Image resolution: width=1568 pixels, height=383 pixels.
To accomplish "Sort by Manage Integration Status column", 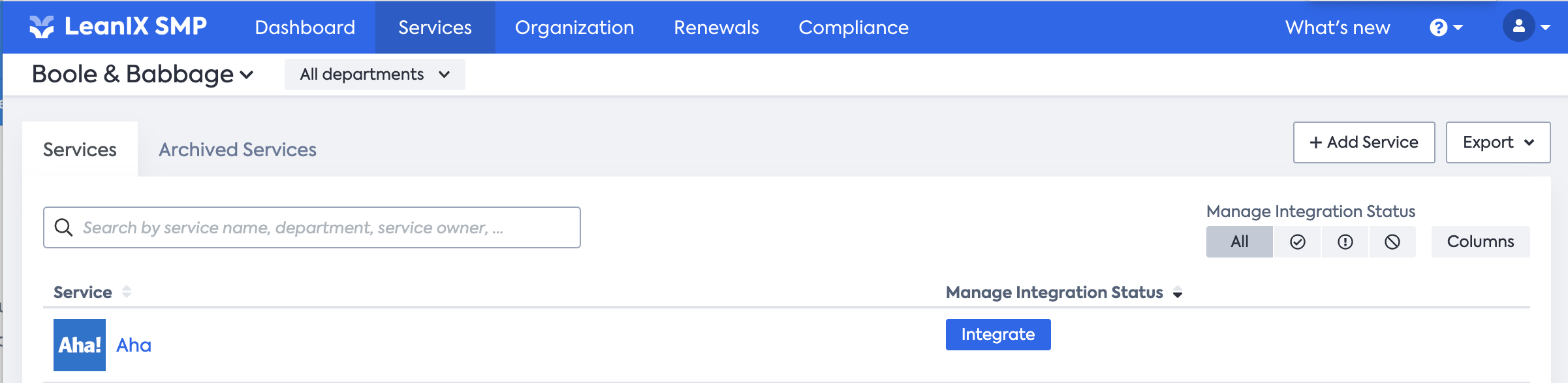I will pyautogui.click(x=1064, y=292).
